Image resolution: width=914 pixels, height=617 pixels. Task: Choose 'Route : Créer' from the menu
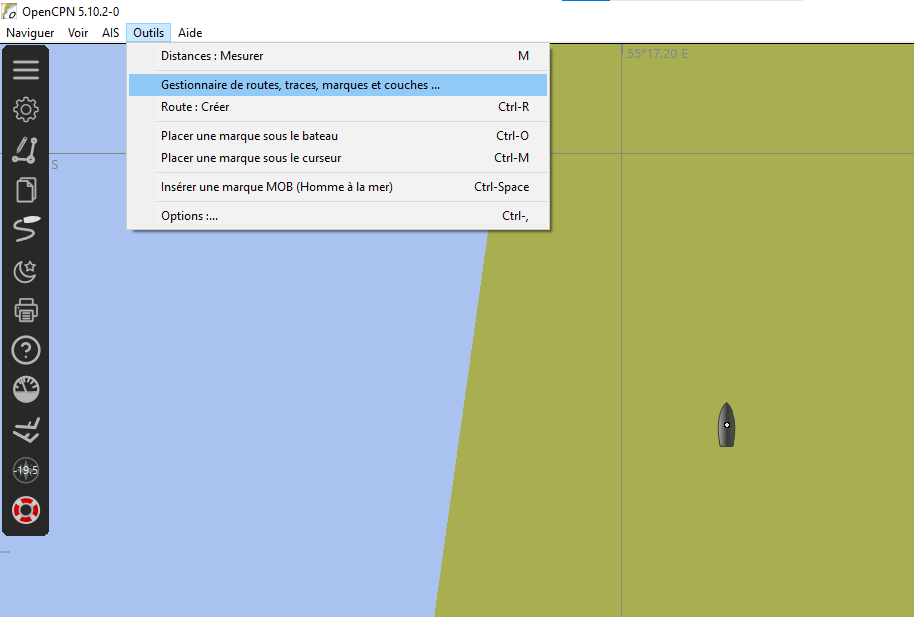(195, 107)
